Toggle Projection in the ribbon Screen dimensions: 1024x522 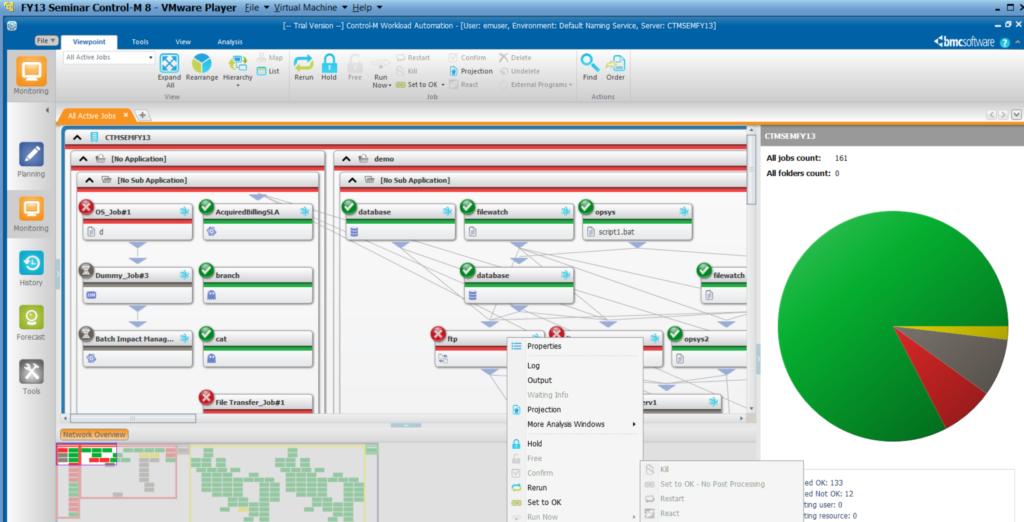click(x=470, y=71)
